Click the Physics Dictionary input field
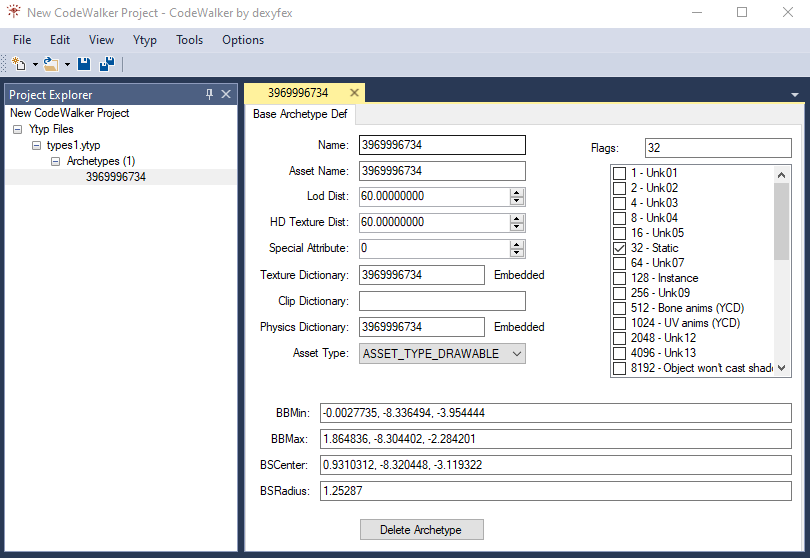The image size is (810, 558). pyautogui.click(x=422, y=327)
